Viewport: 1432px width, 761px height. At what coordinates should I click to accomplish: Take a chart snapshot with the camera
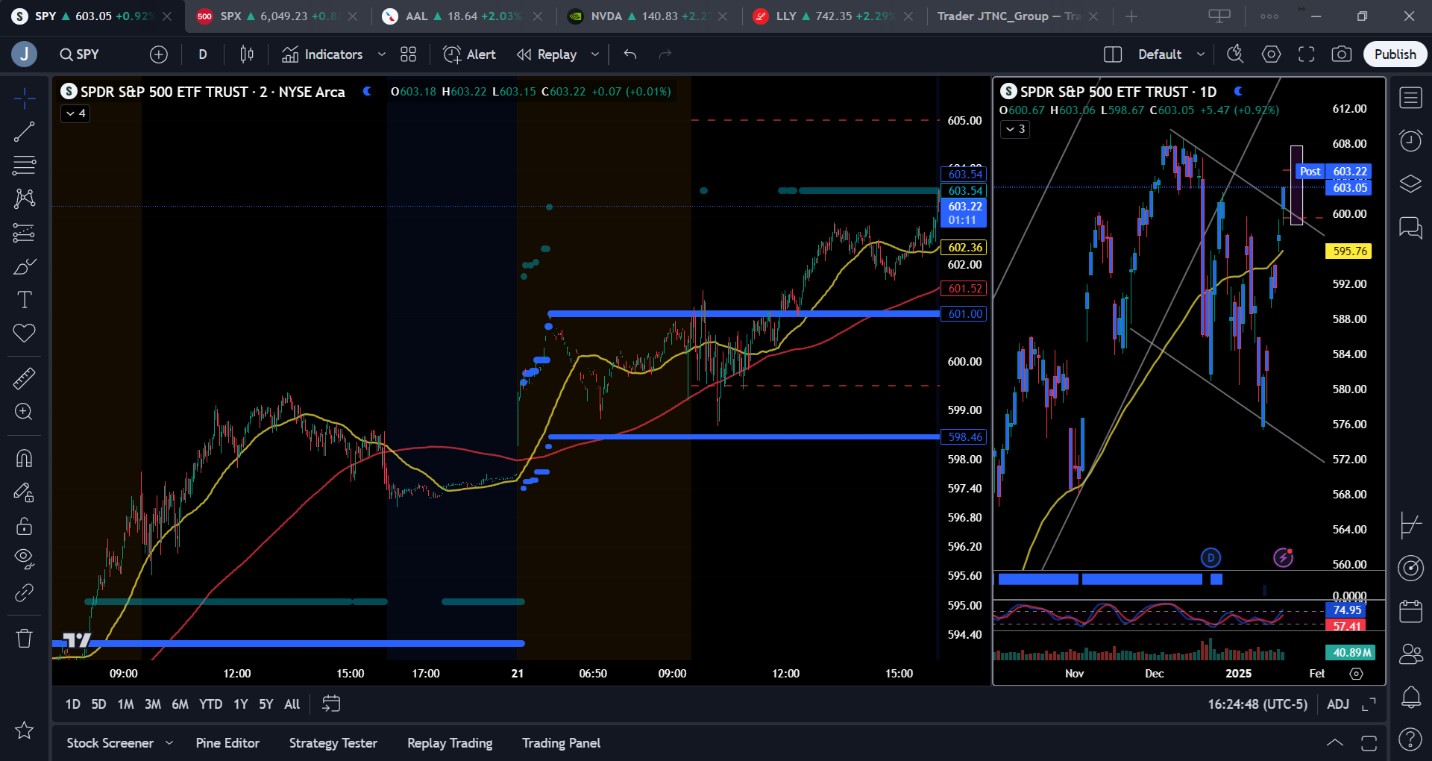tap(1342, 54)
